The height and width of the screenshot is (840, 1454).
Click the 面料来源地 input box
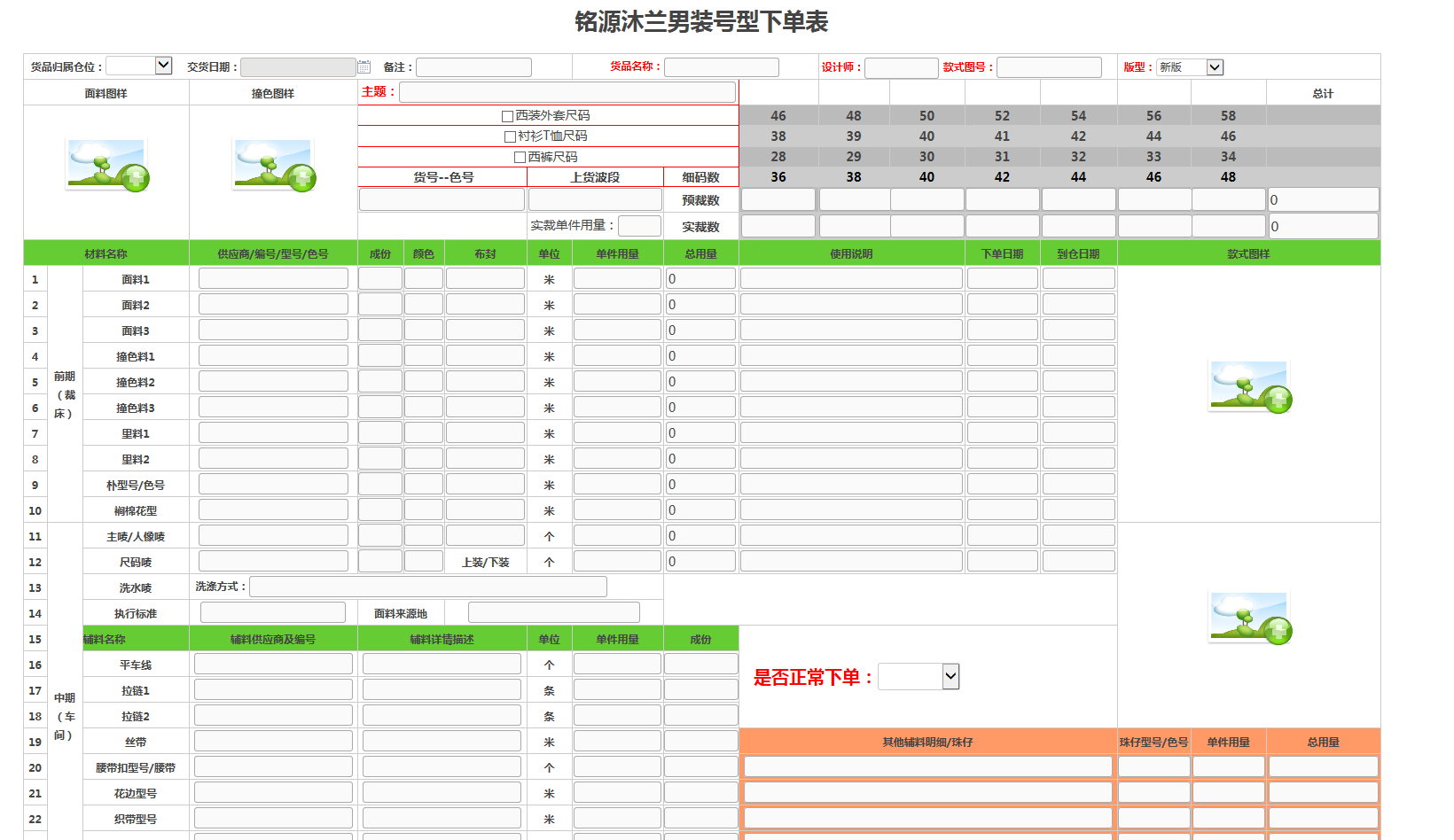pos(553,612)
